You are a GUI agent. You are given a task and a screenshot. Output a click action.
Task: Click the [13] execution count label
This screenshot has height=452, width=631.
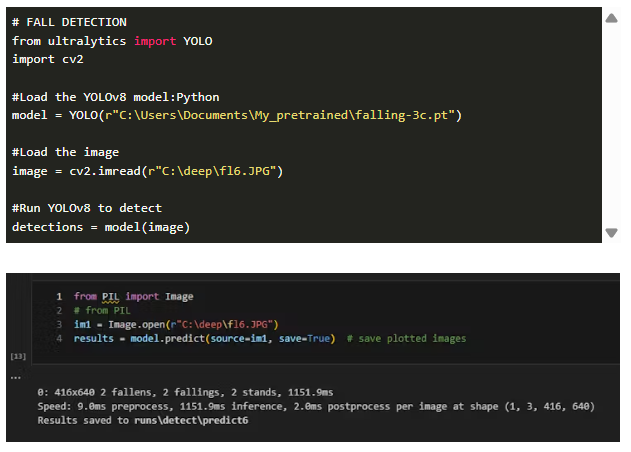tap(16, 355)
